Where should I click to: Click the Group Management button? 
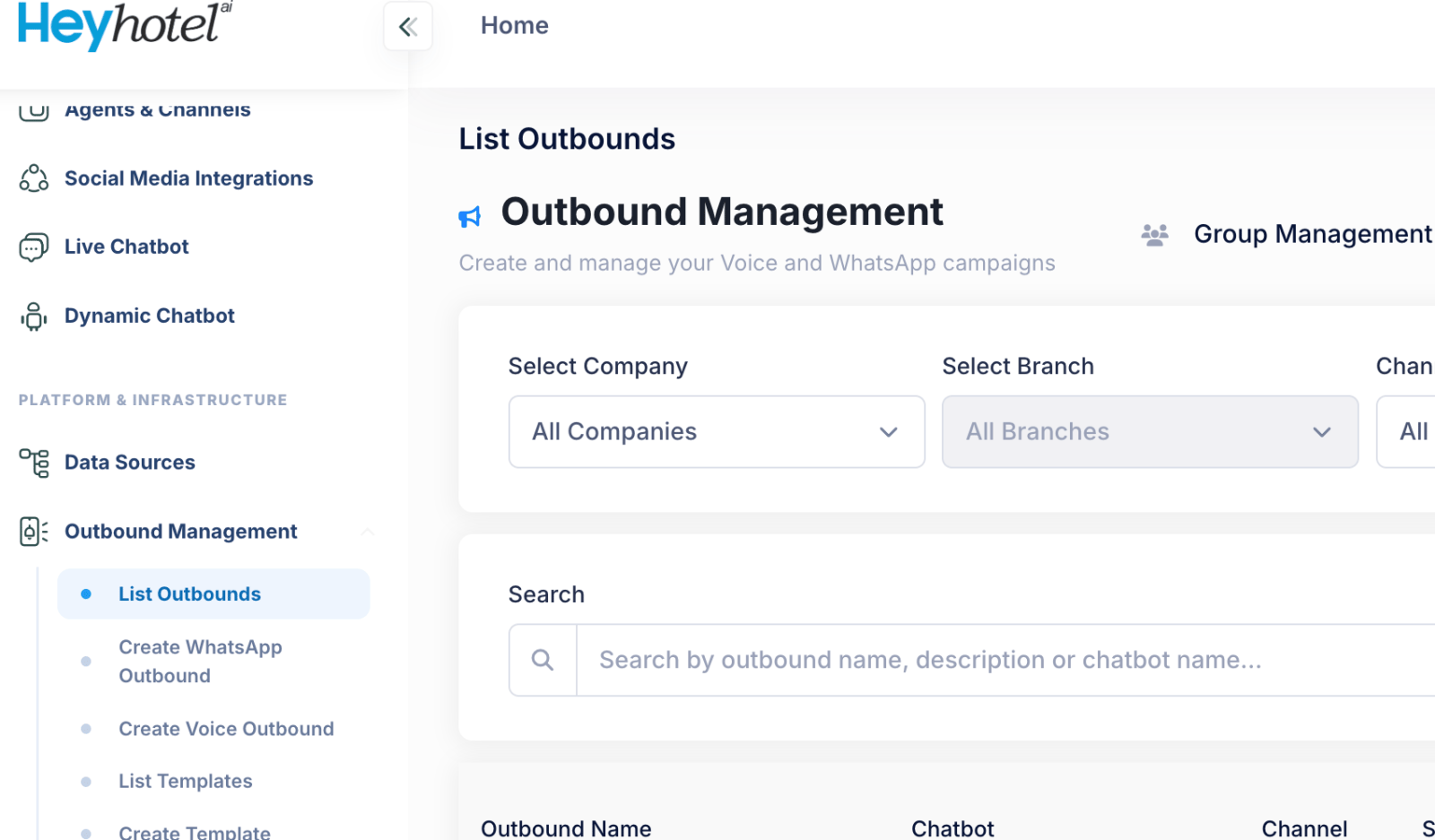tap(1287, 234)
